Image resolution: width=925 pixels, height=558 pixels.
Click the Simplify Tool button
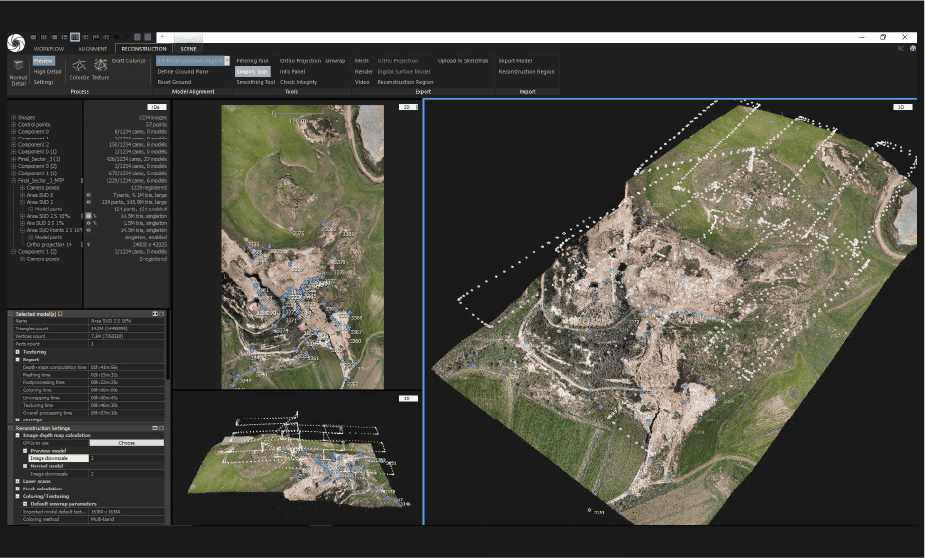[252, 72]
